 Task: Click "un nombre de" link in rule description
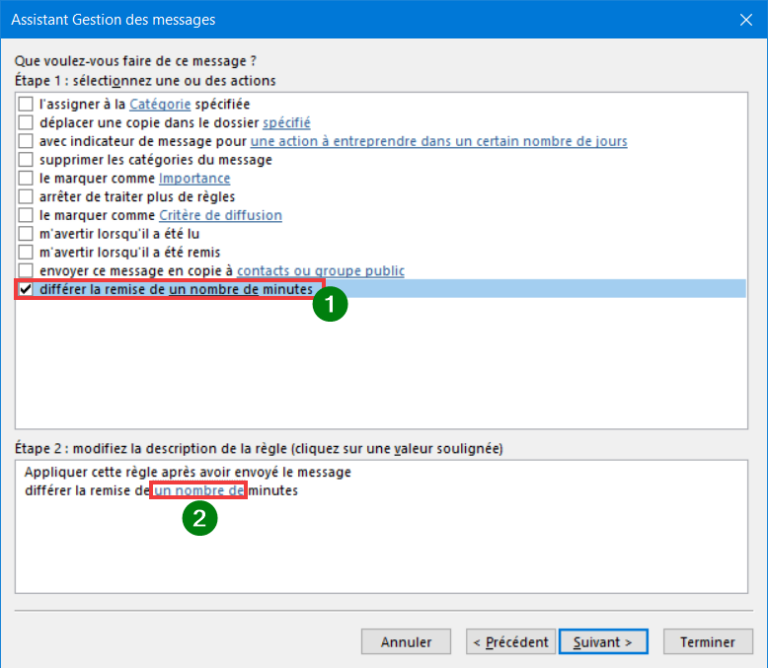coord(199,491)
